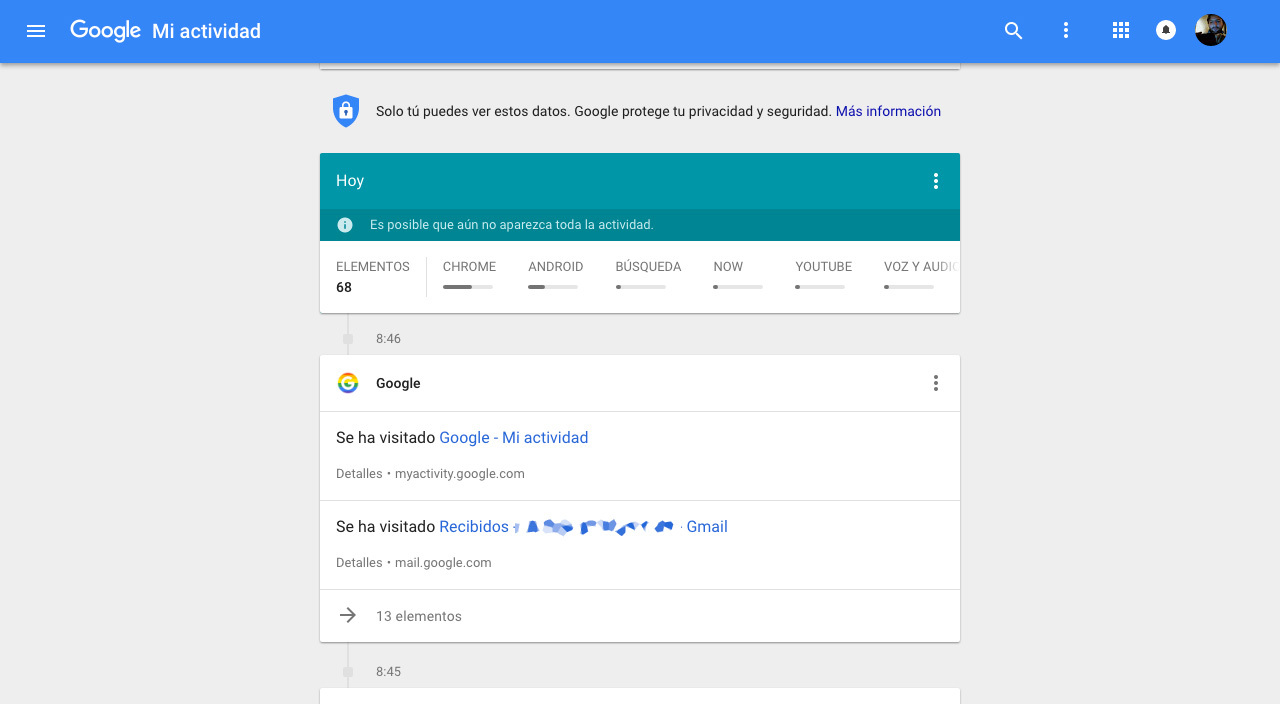Viewport: 1280px width, 704px height.
Task: Select the YouTube activity filter
Action: 823,267
